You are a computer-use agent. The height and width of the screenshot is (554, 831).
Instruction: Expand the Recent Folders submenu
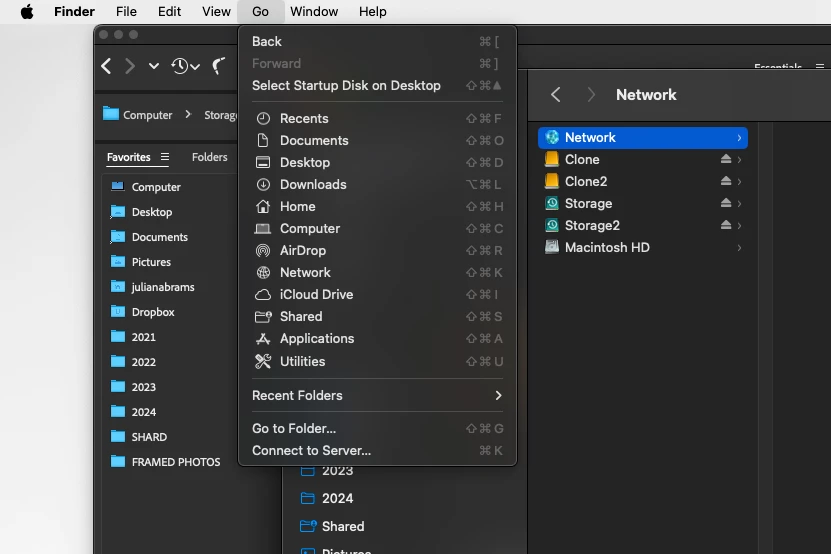tap(377, 395)
